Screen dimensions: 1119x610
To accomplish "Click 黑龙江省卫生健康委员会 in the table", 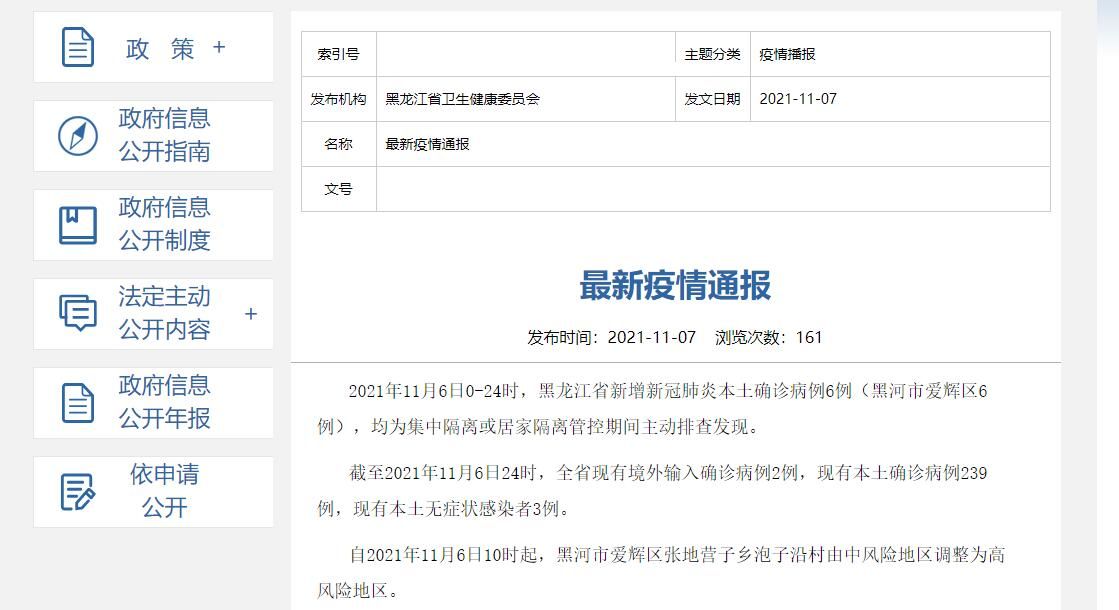I will click(462, 99).
